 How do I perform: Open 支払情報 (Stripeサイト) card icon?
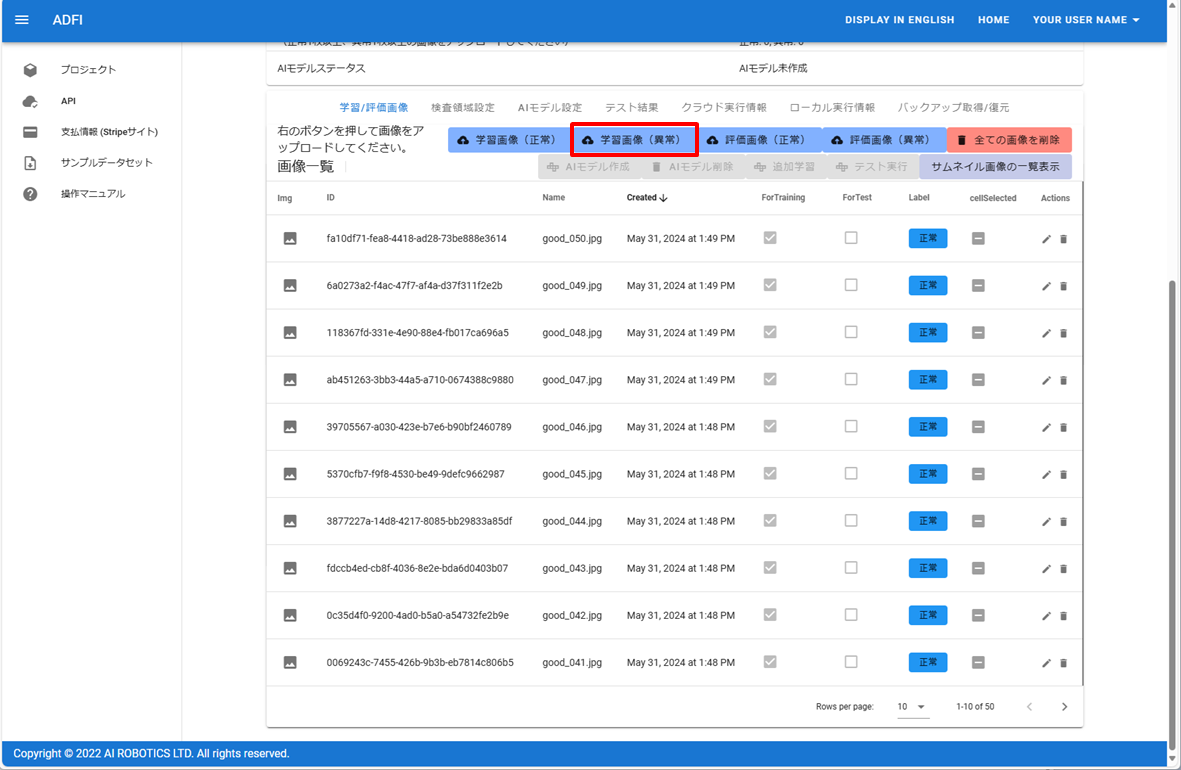click(x=30, y=132)
